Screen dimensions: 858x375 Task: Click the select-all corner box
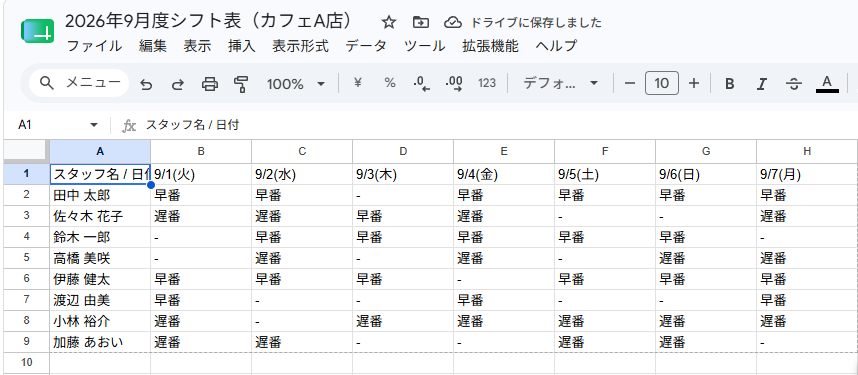[x=27, y=151]
